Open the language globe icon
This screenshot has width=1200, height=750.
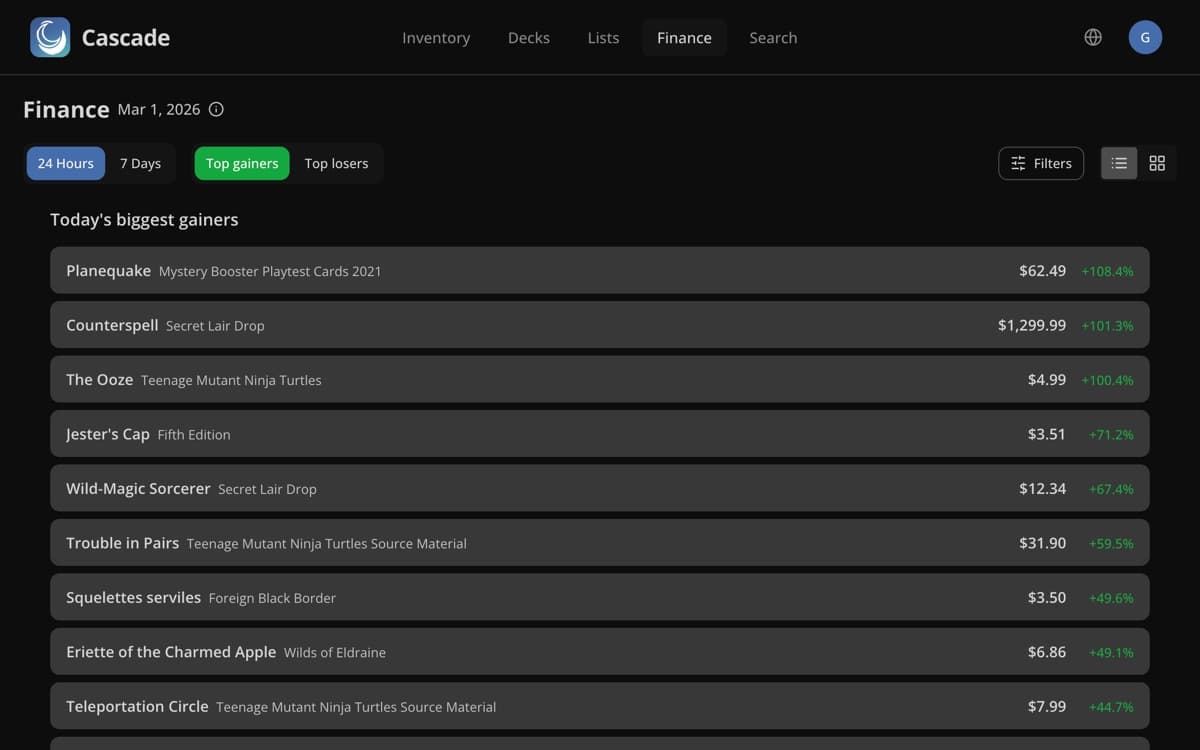[1093, 37]
